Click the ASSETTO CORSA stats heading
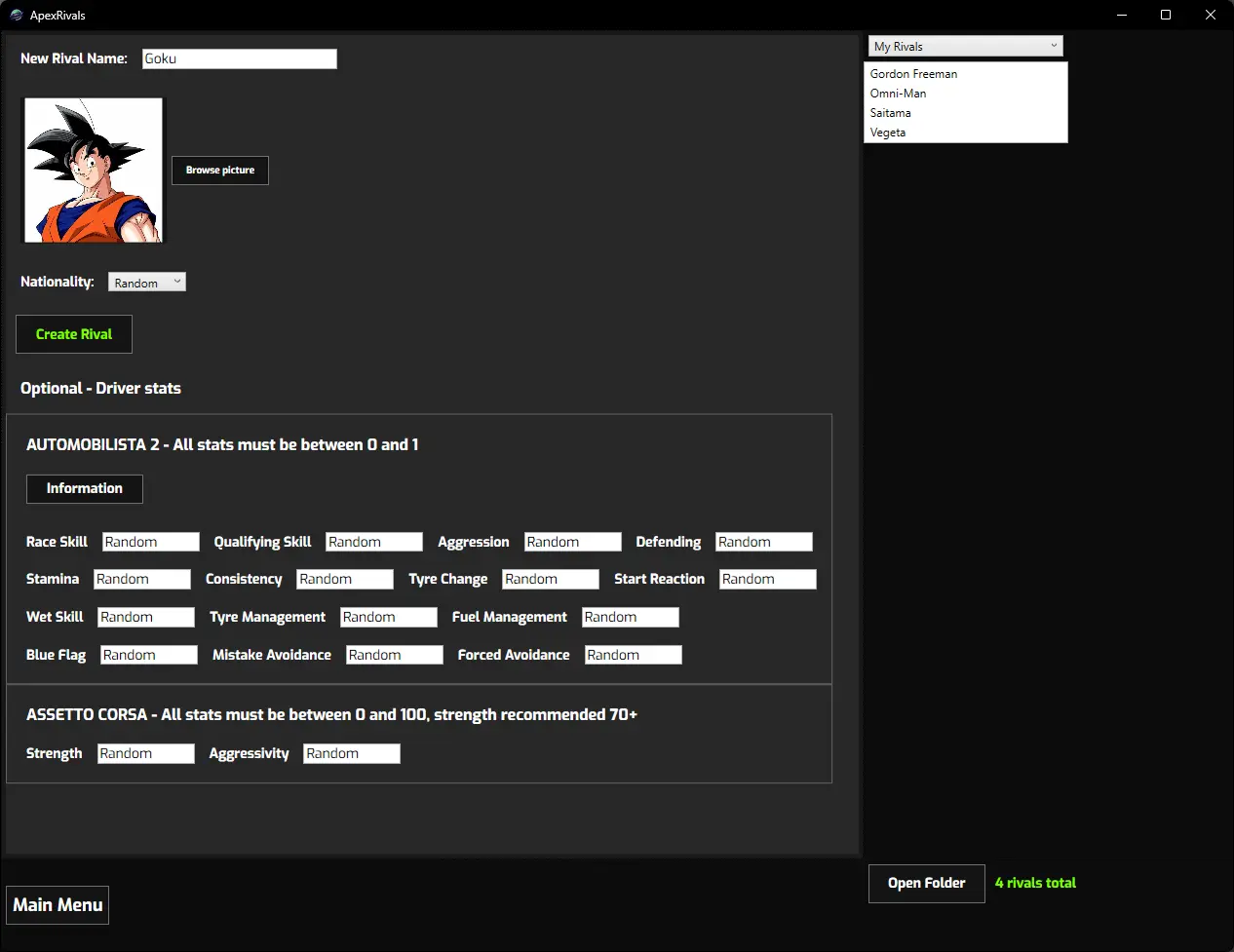Image resolution: width=1234 pixels, height=952 pixels. 331,714
